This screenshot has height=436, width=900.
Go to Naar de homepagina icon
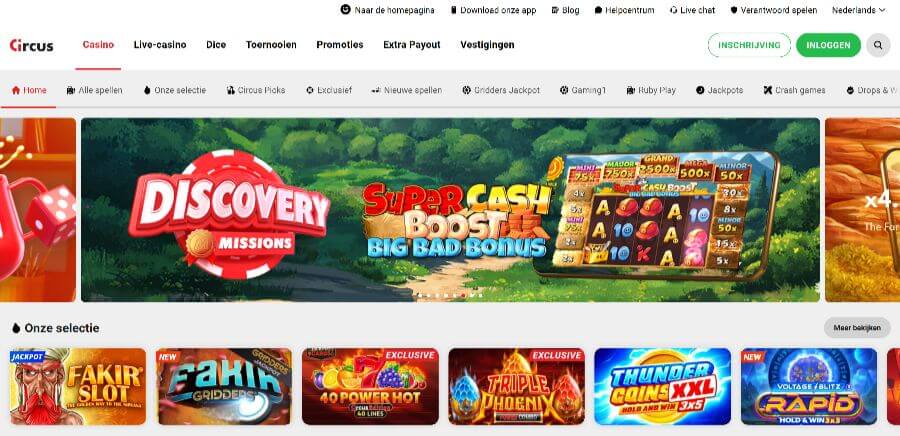[346, 10]
